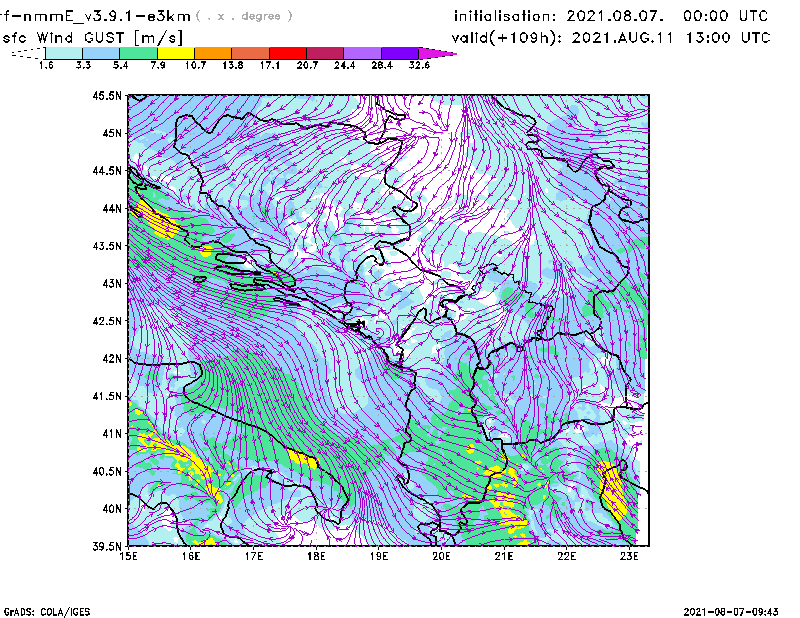This screenshot has height=618, width=800.
Task: Click the 45N latitude label
Action: [112, 133]
